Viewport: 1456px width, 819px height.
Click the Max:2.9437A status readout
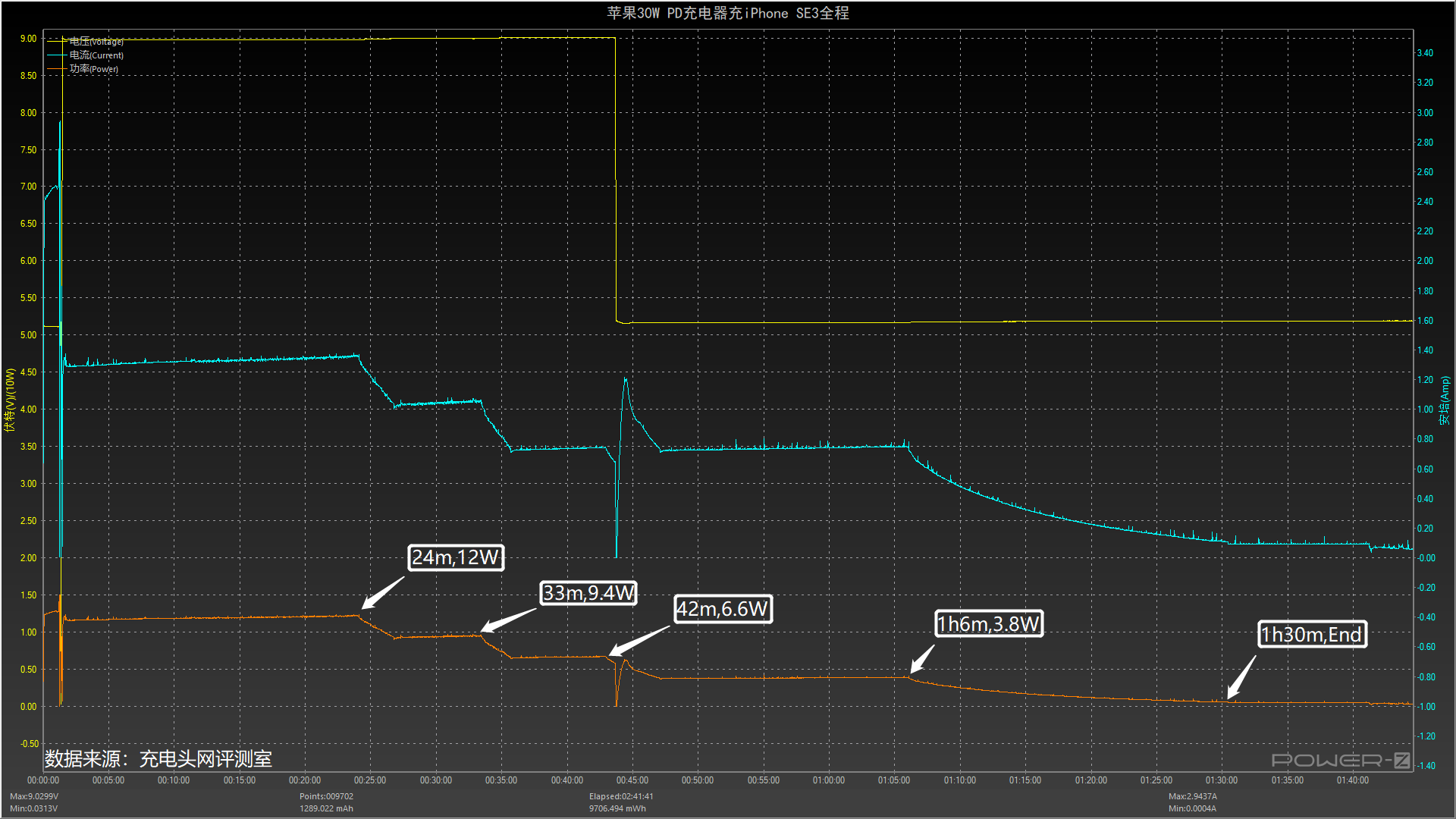pyautogui.click(x=1192, y=796)
